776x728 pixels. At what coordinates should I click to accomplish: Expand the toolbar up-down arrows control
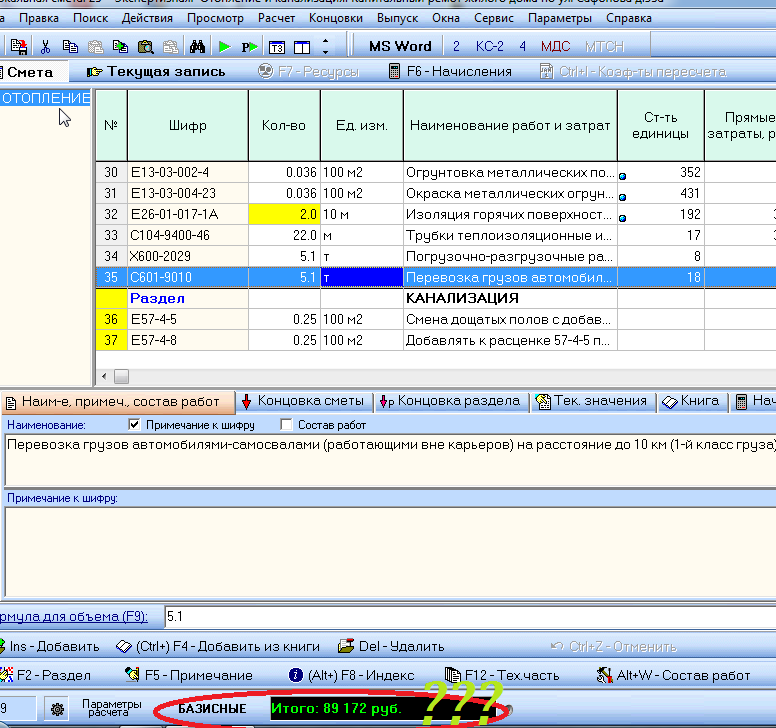click(325, 46)
